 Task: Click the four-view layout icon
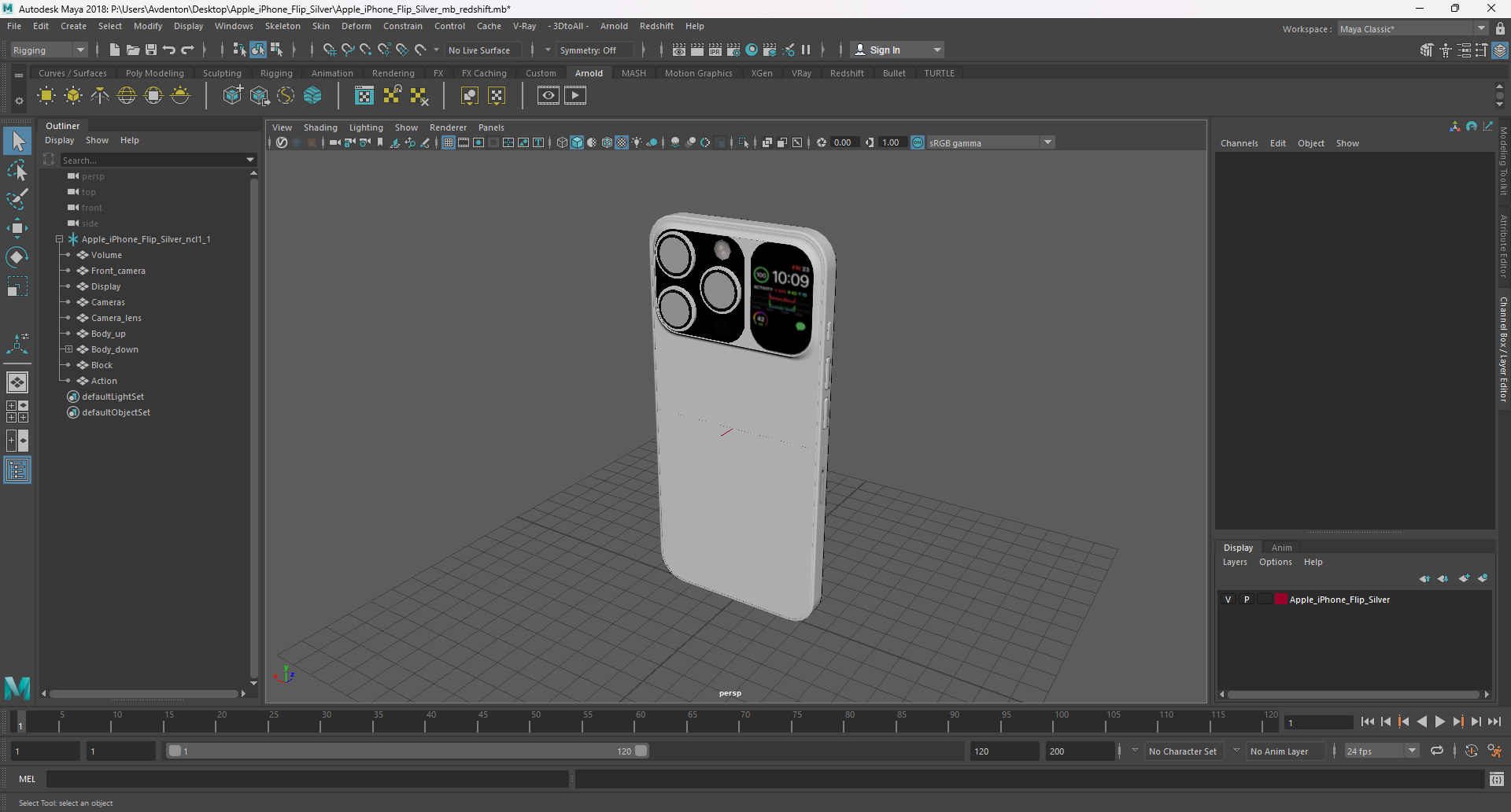point(17,412)
